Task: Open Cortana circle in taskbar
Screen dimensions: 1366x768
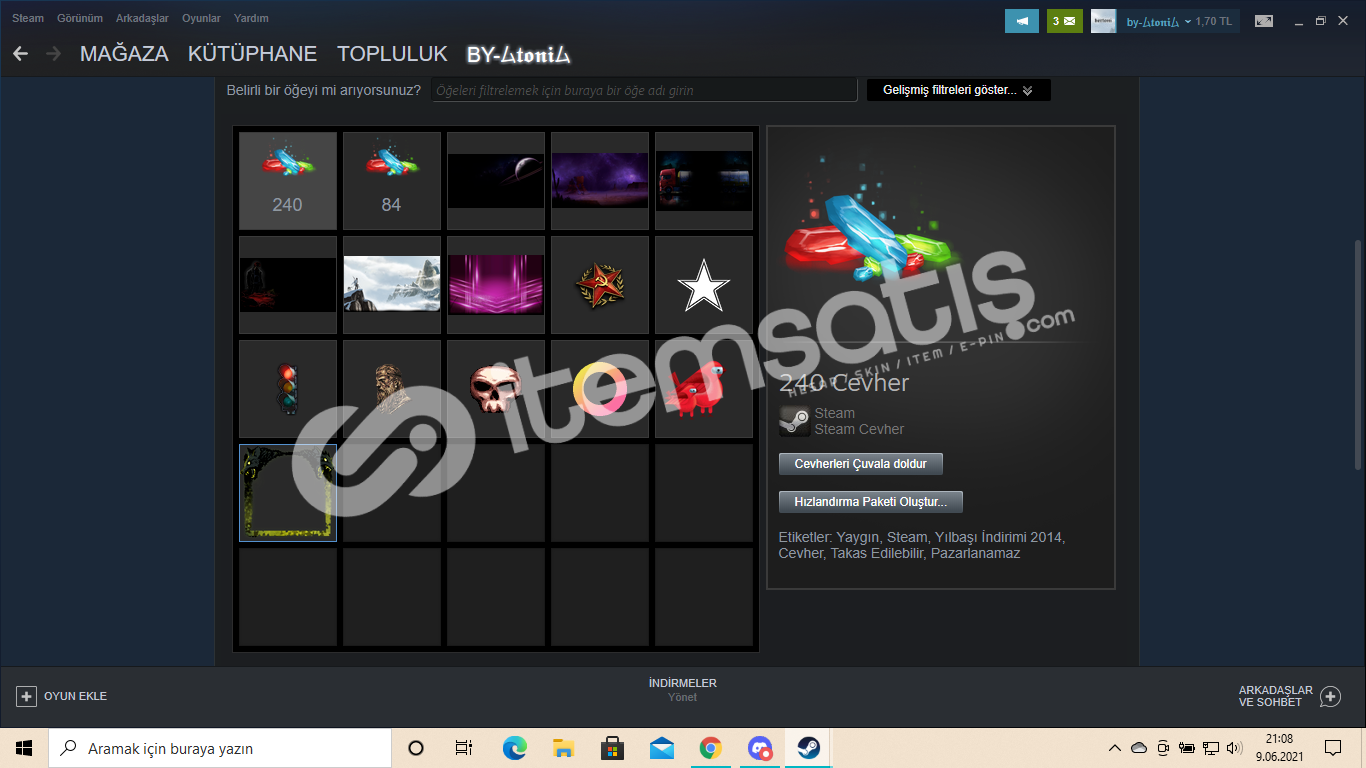Action: 416,748
